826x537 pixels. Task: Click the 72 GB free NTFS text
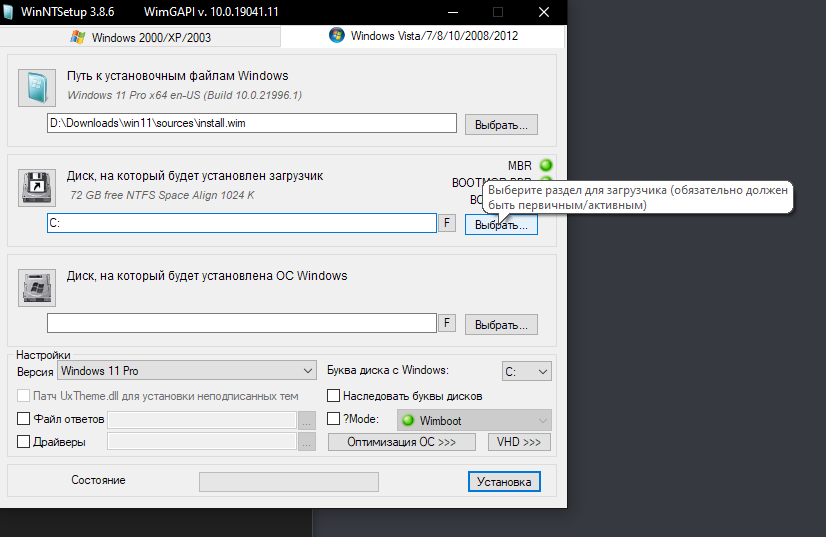pos(162,195)
